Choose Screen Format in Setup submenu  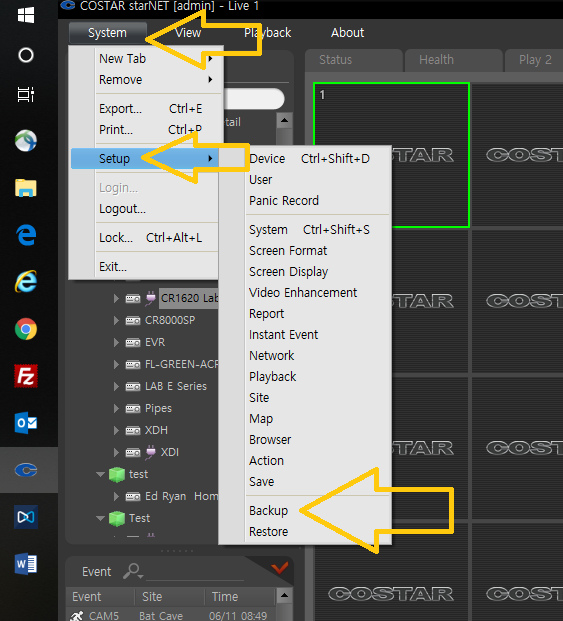288,251
